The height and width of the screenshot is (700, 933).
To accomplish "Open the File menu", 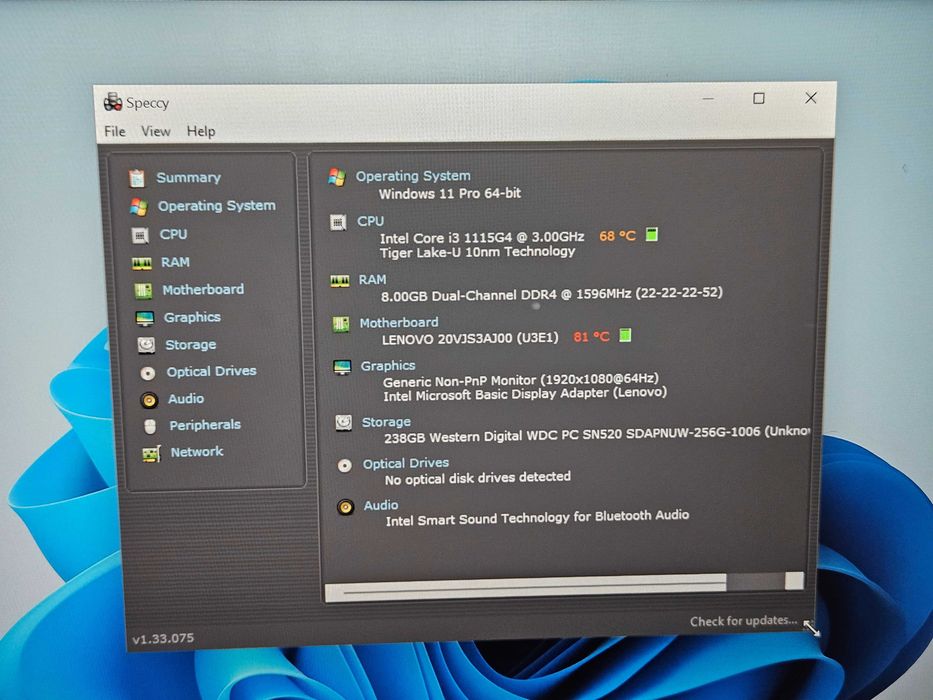I will point(115,132).
